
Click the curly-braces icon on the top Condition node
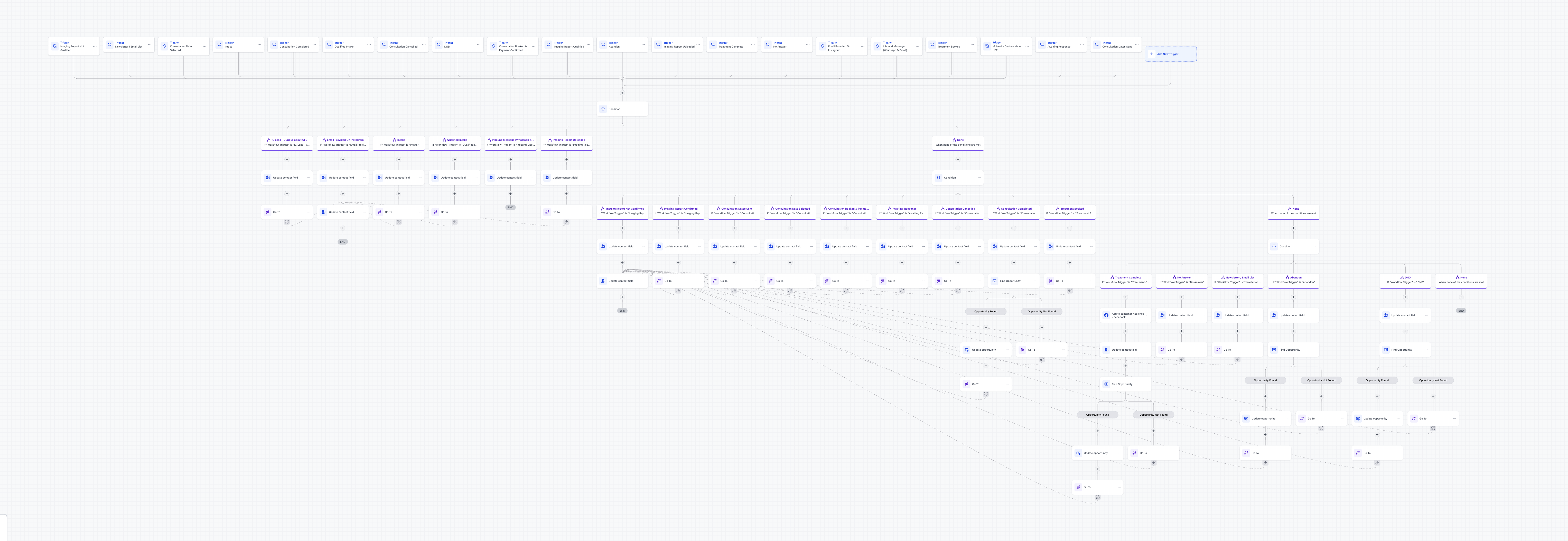[603, 109]
